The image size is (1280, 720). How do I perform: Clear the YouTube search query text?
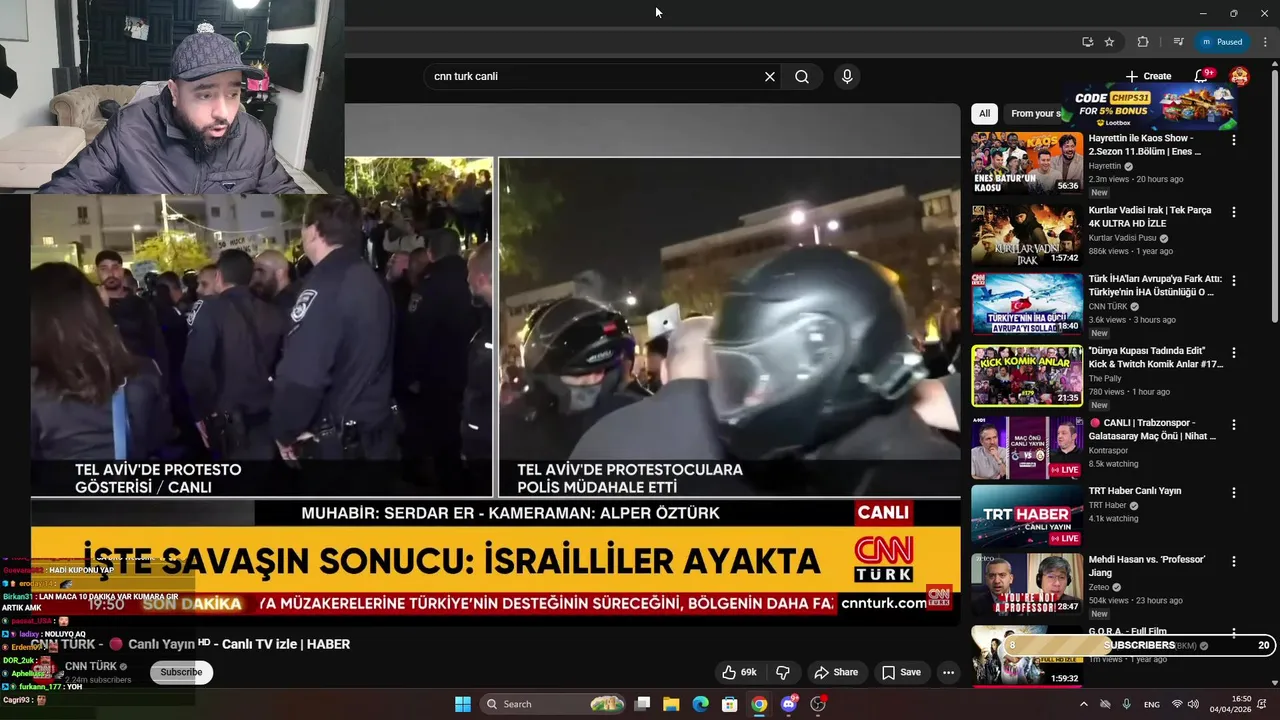tap(770, 77)
